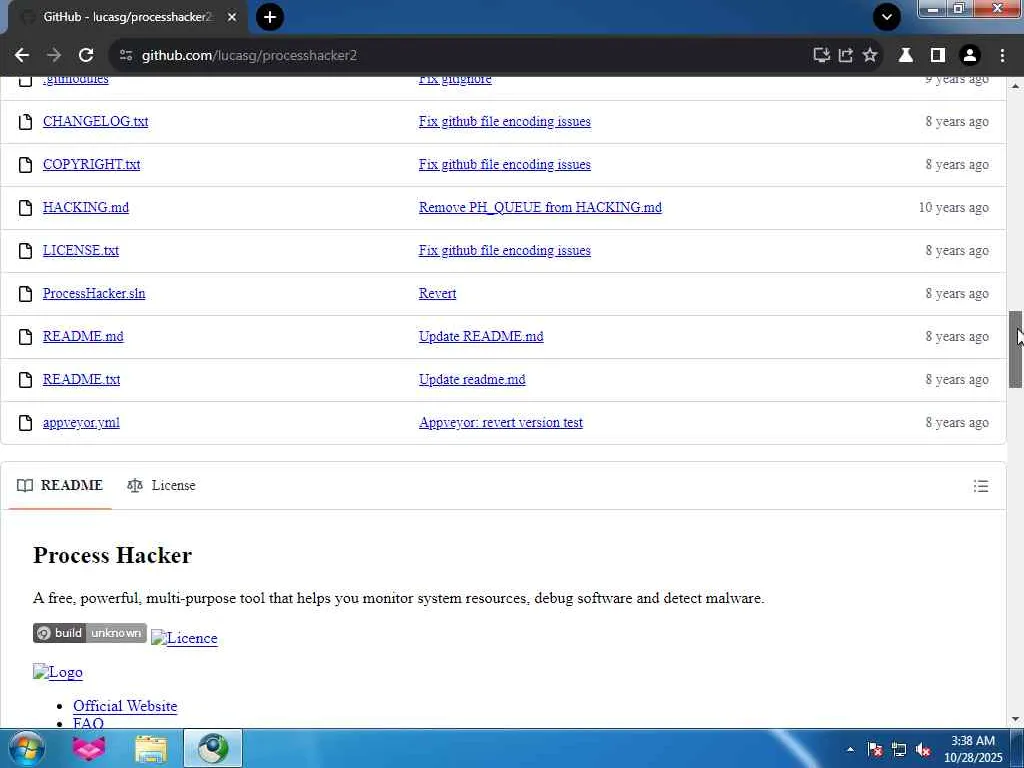Viewport: 1024px width, 768px height.
Task: Click file icon next to LICENSE.txt
Action: pyautogui.click(x=25, y=251)
